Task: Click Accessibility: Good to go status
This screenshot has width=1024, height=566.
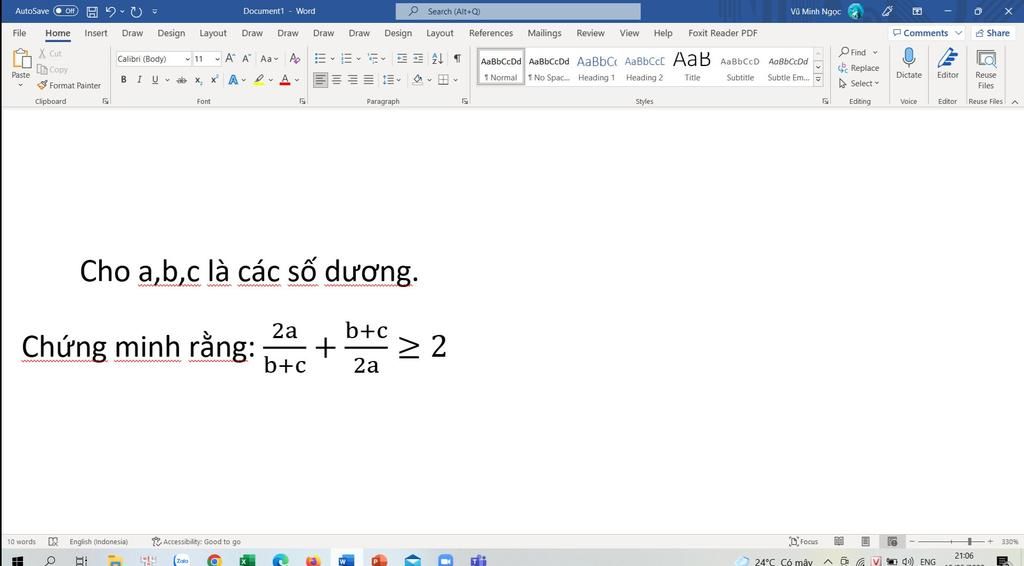Action: [196, 541]
